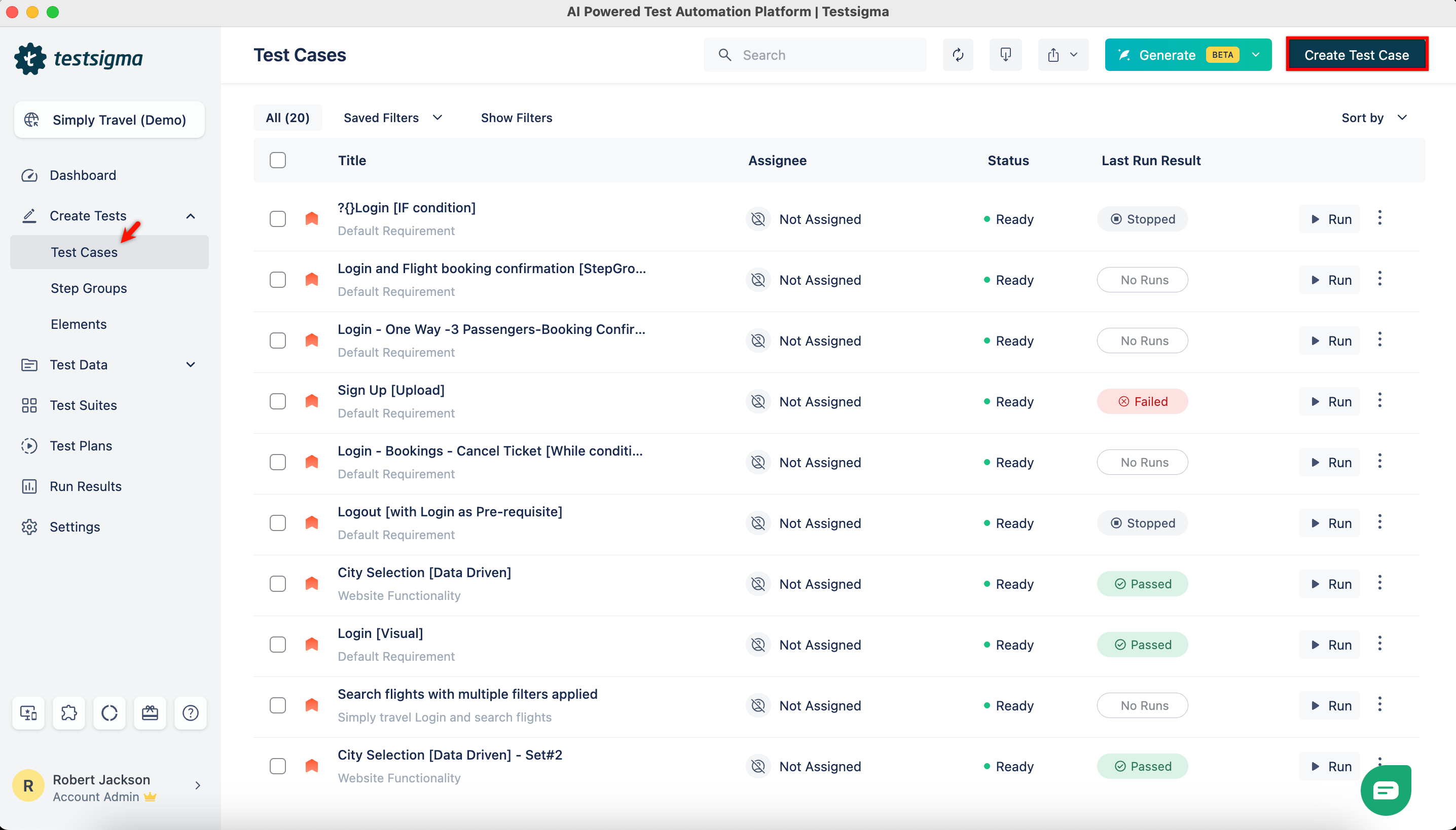Click the priority flag of Sign Up [Upload]
The image size is (1456, 830).
311,401
